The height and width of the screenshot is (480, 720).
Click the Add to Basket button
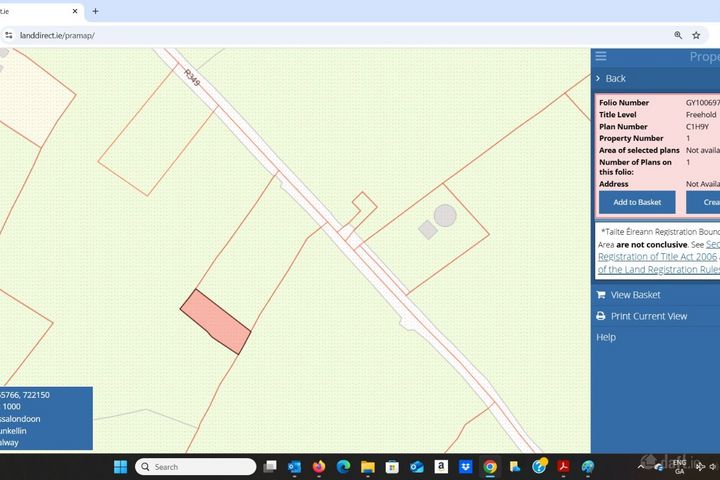[637, 202]
